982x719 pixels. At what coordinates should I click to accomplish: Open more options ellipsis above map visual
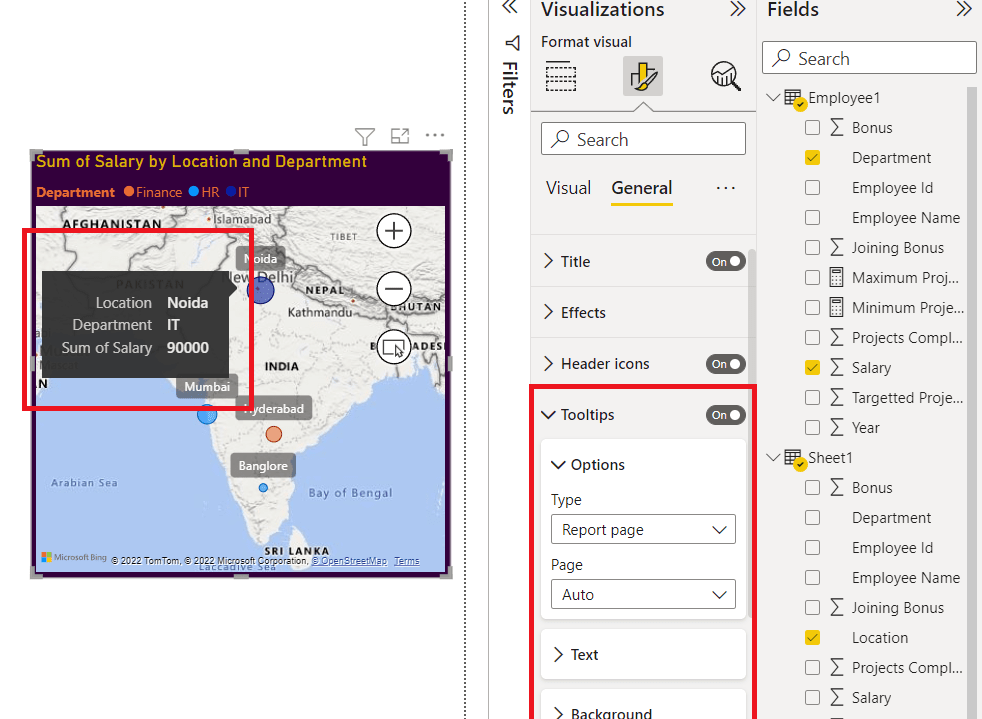pyautogui.click(x=435, y=135)
